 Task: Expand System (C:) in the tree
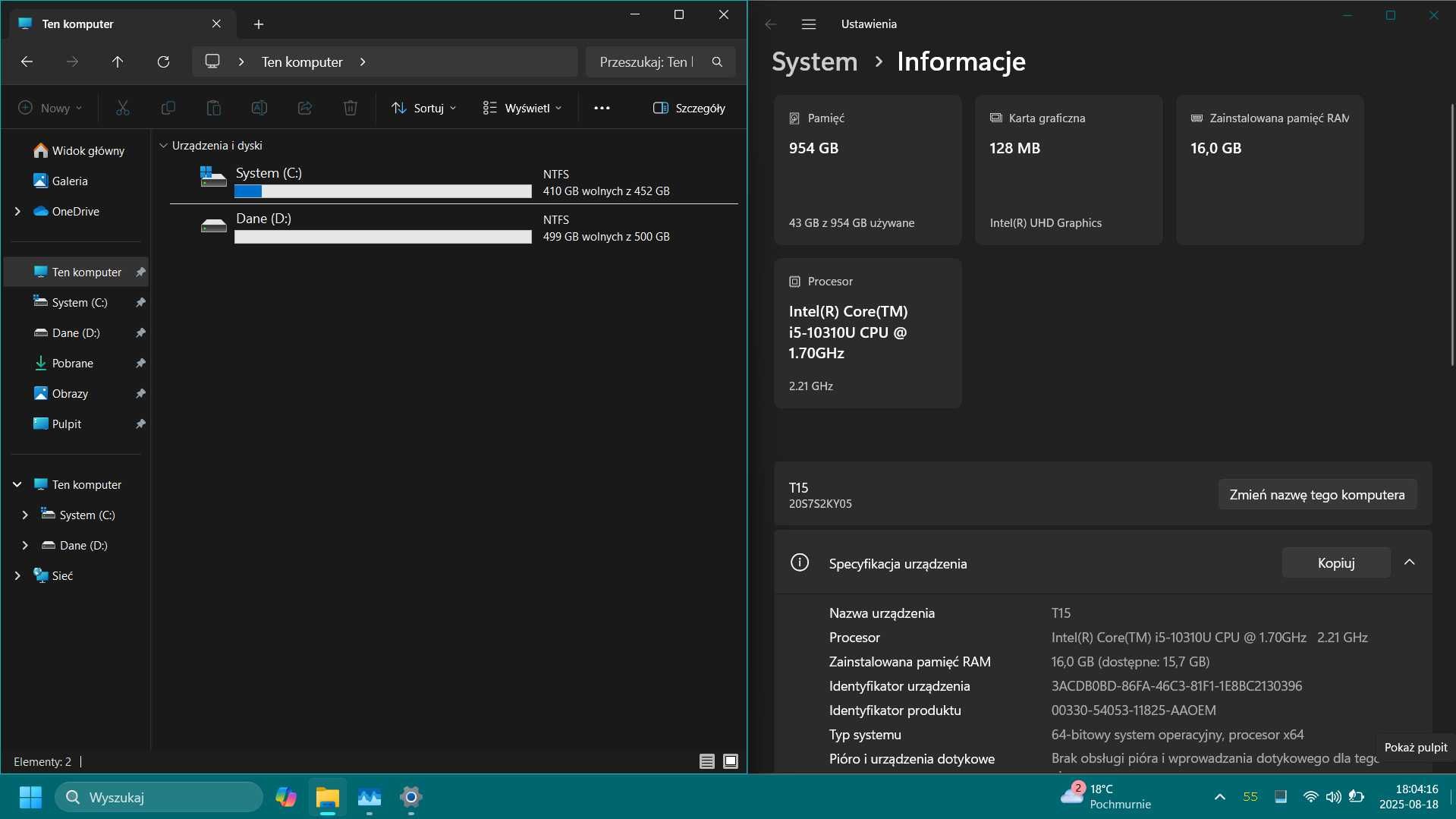point(25,515)
